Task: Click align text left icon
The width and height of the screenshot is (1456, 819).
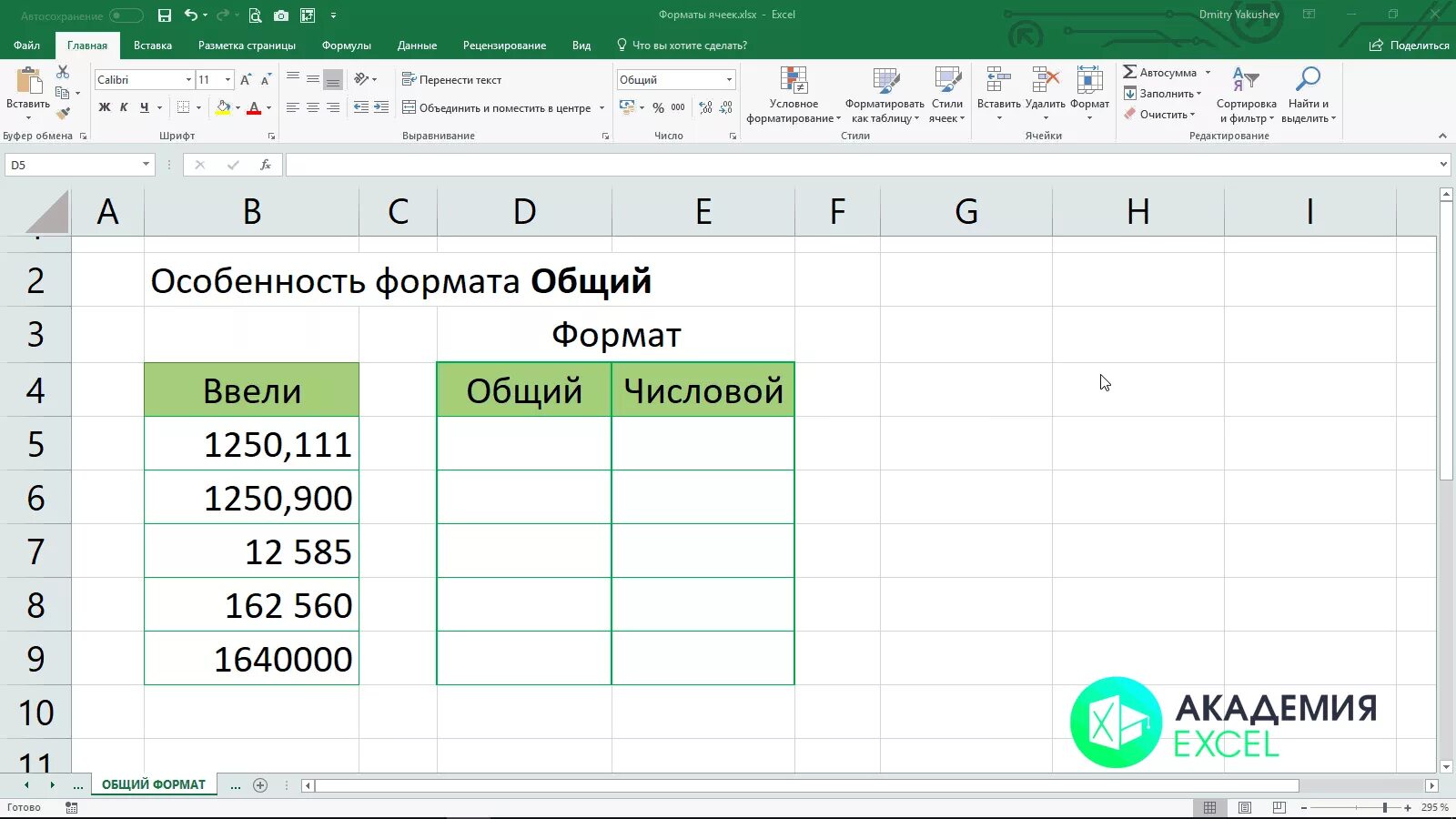Action: coord(293,107)
